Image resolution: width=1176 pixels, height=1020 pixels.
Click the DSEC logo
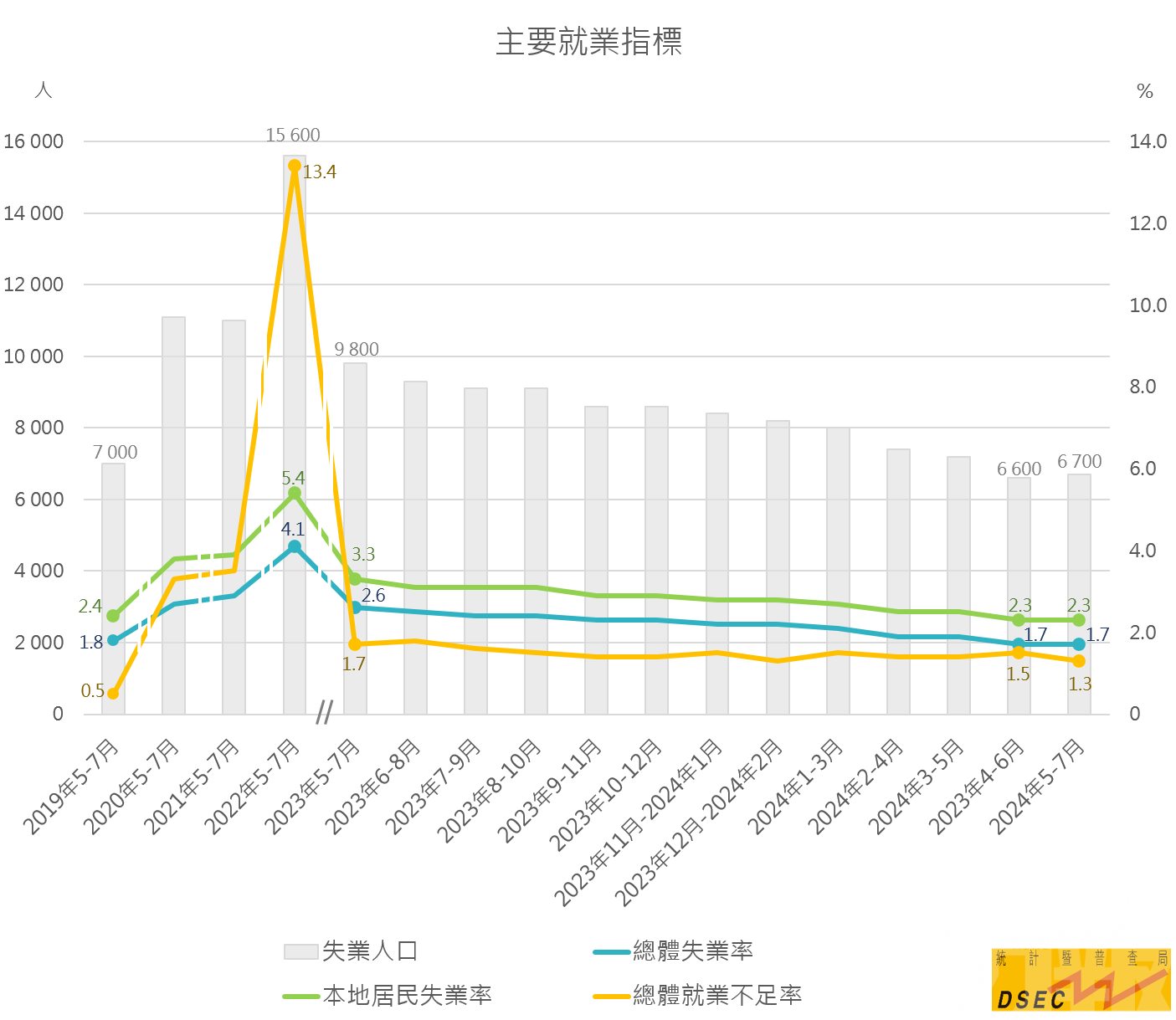[x=1081, y=980]
